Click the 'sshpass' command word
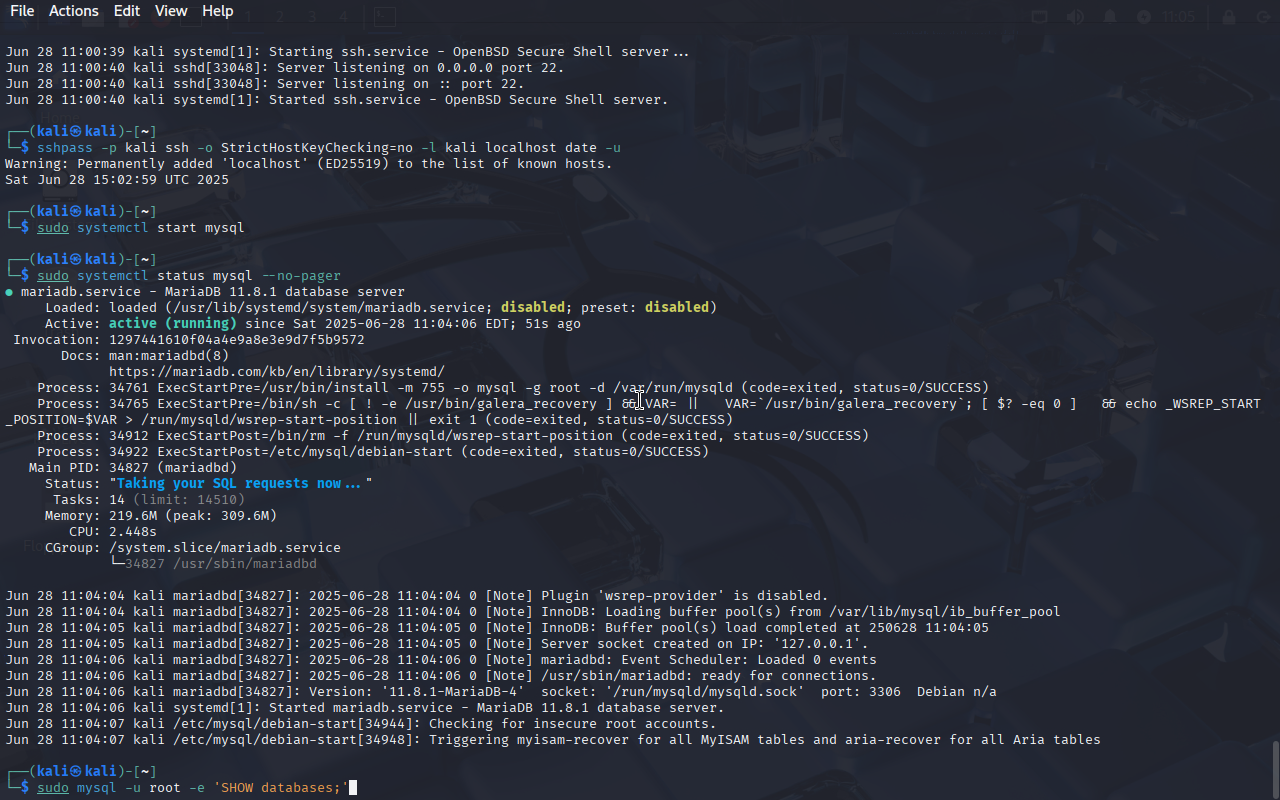1280x800 pixels. pos(65,148)
